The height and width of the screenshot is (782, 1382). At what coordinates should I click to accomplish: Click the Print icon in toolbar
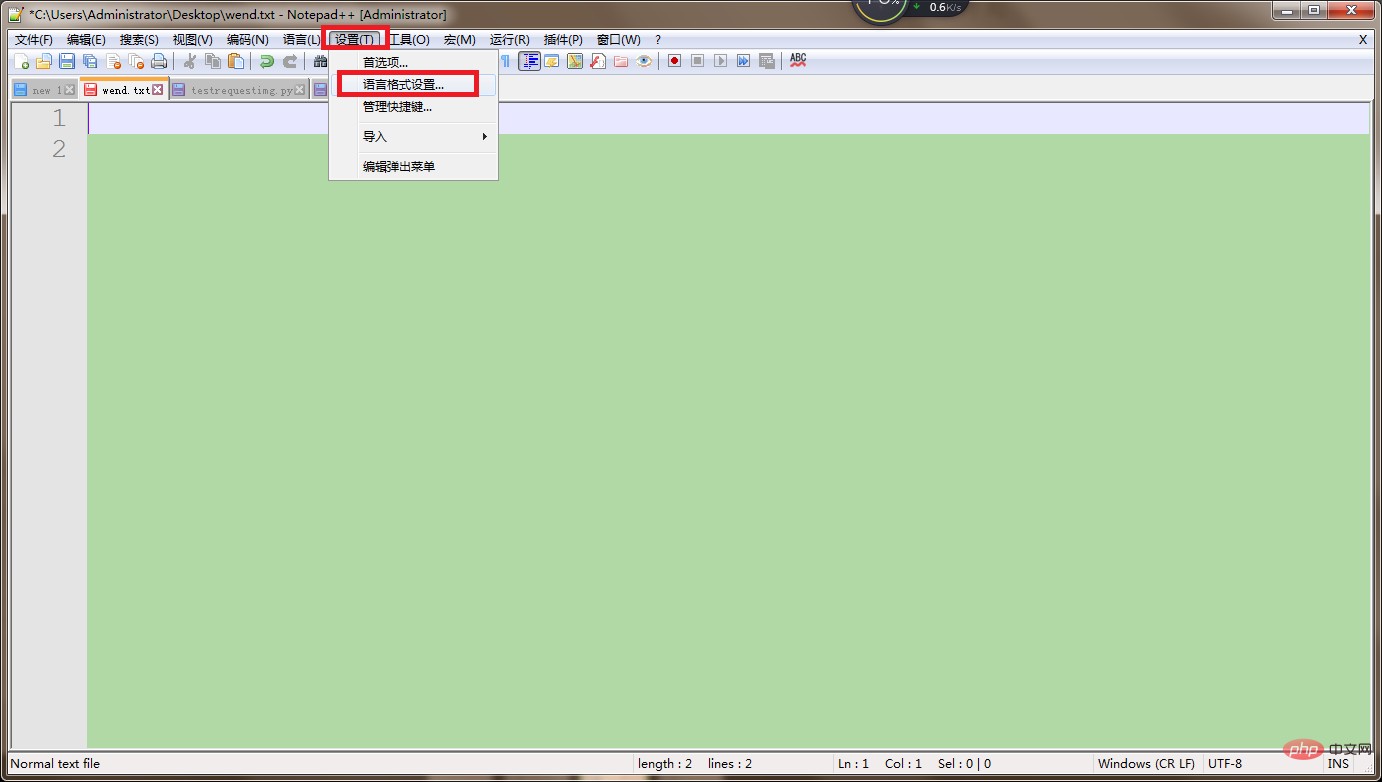click(x=159, y=62)
